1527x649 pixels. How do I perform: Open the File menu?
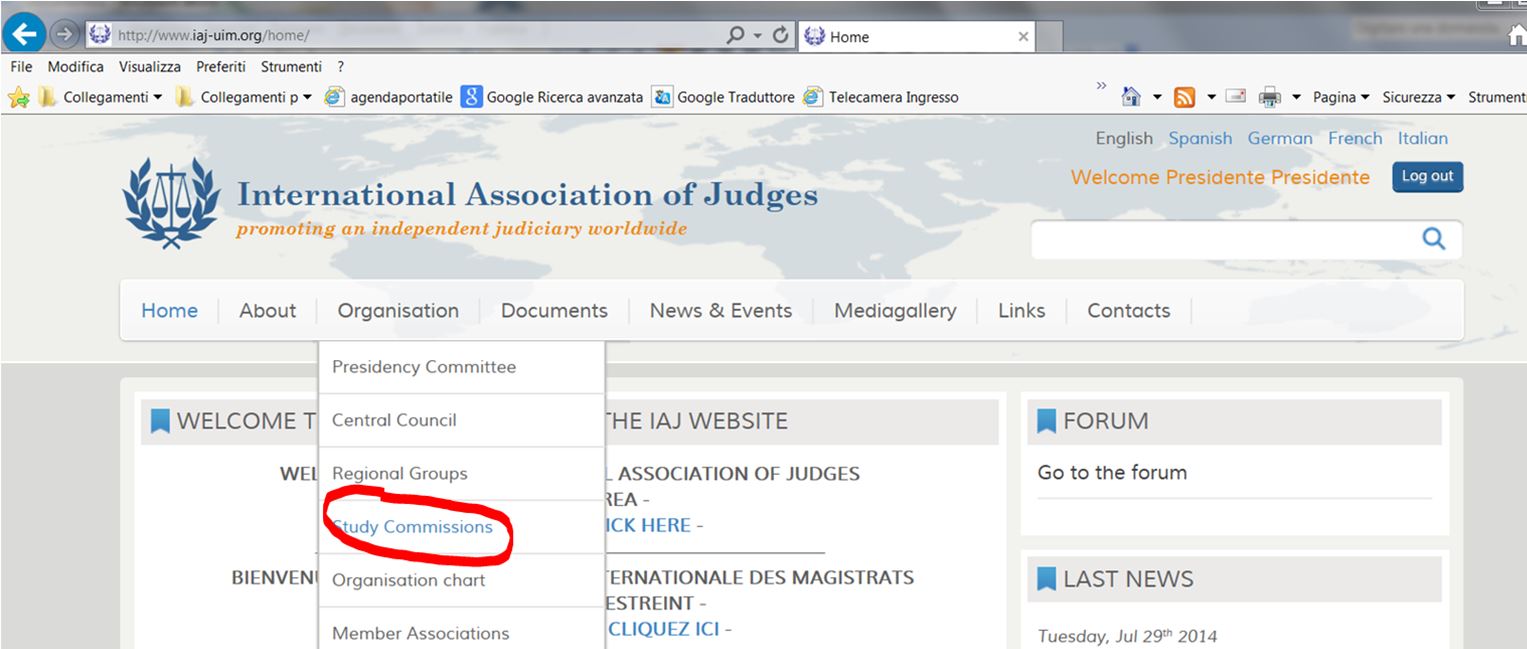point(21,67)
